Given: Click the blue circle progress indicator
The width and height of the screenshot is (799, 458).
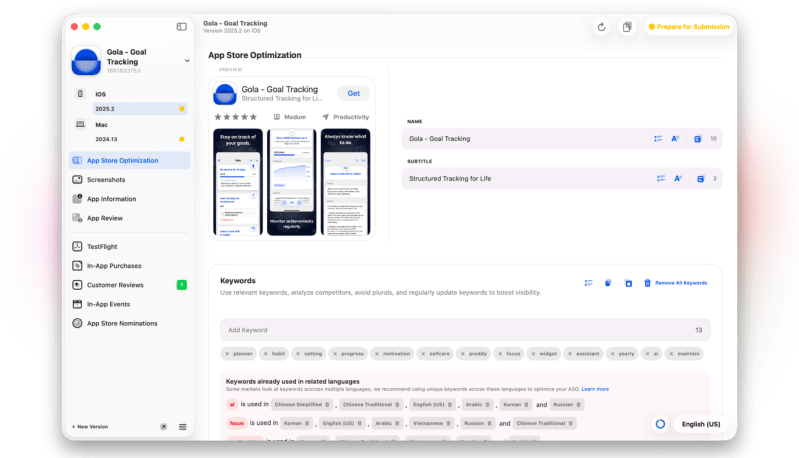Looking at the screenshot, I should click(660, 424).
